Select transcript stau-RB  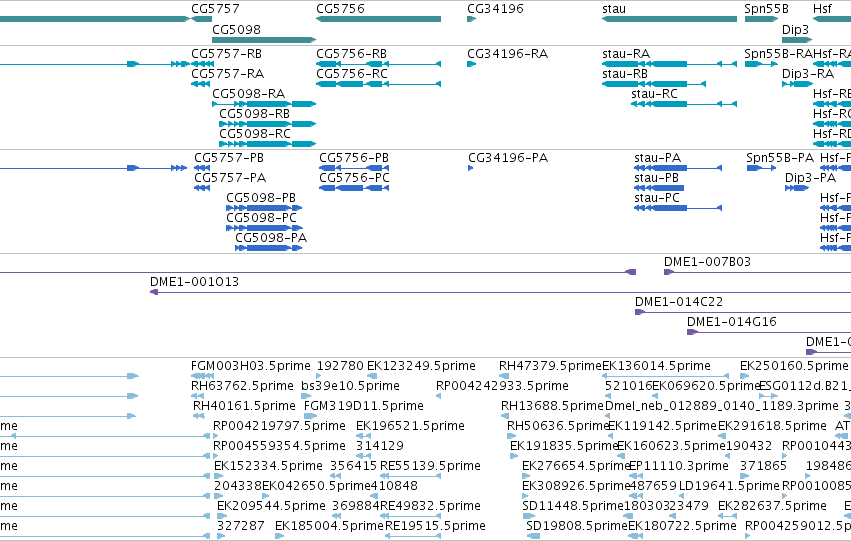click(x=625, y=74)
